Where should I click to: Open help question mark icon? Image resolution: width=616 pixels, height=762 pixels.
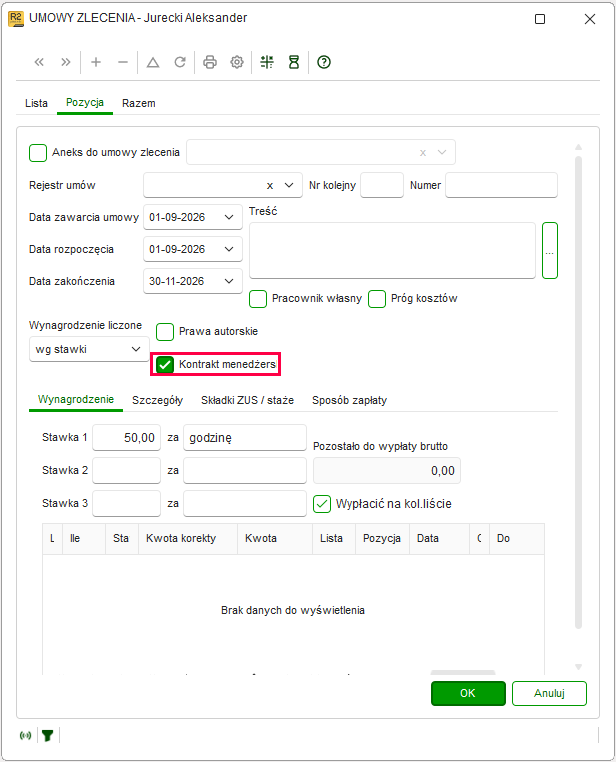click(x=324, y=62)
